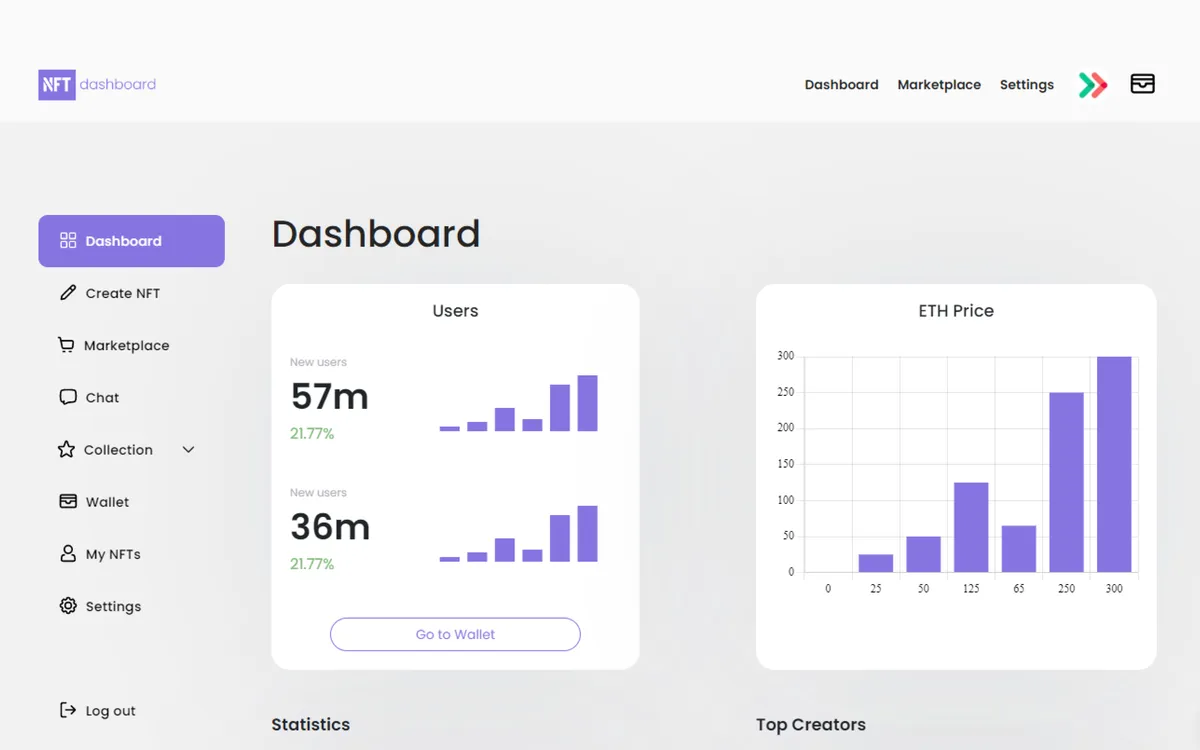Select the Dashboard sidebar item label

pos(124,241)
